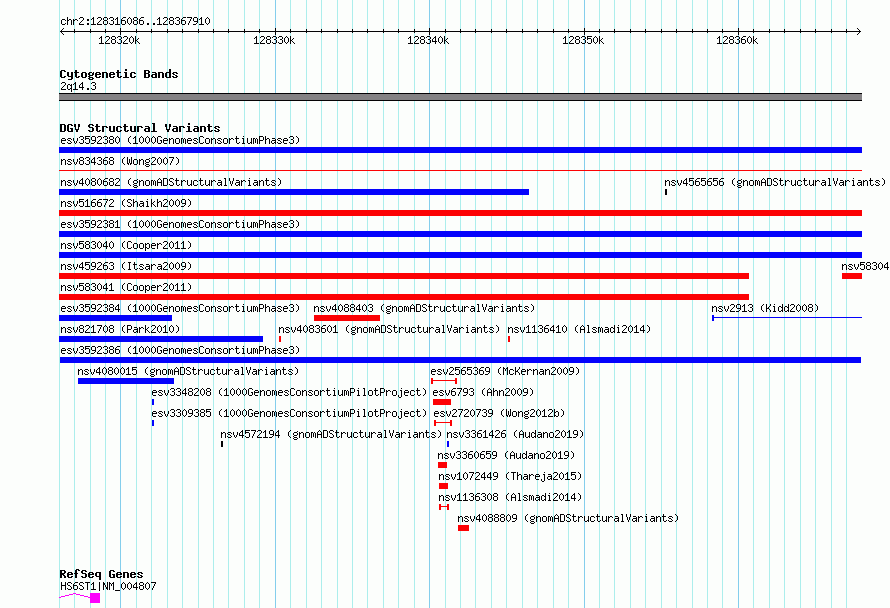
Task: Click the nsv459263 Itsara2009 red bar
Action: point(404,276)
